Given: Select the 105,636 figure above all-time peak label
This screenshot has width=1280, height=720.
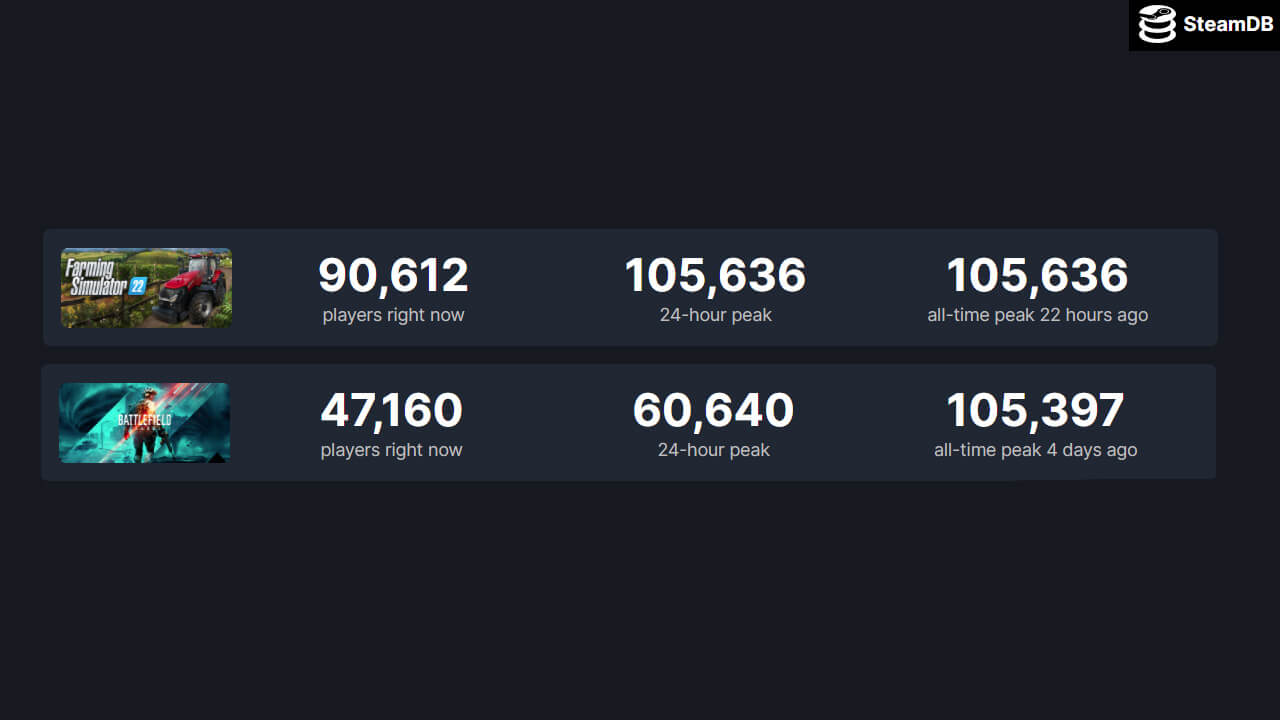Looking at the screenshot, I should coord(1037,276).
